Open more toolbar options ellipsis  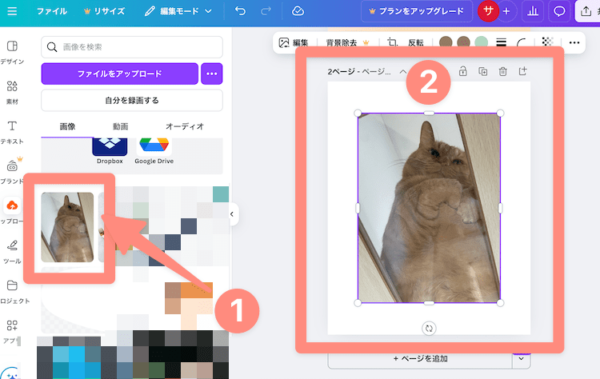[574, 42]
